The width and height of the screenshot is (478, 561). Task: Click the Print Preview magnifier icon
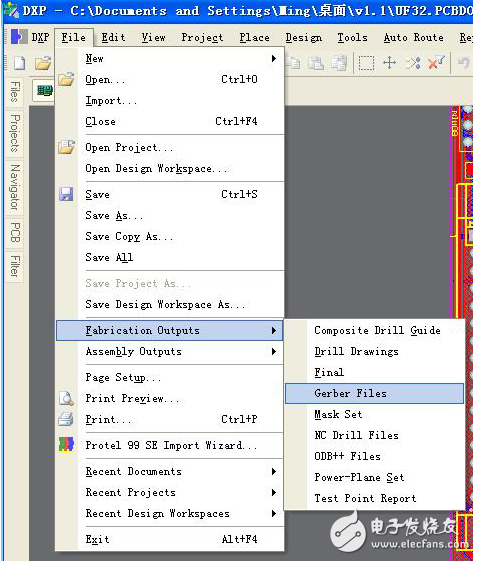(66, 398)
